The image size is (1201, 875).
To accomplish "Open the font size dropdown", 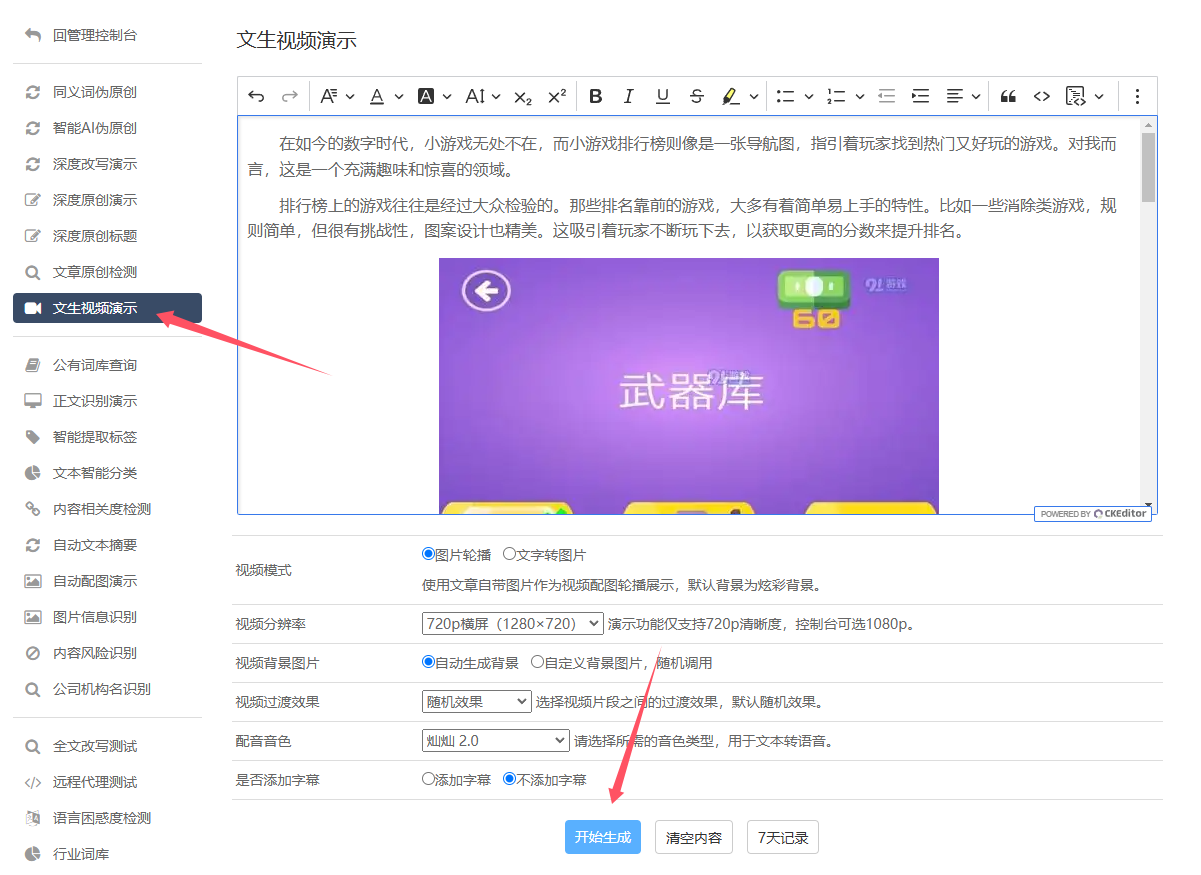I will click(x=482, y=96).
